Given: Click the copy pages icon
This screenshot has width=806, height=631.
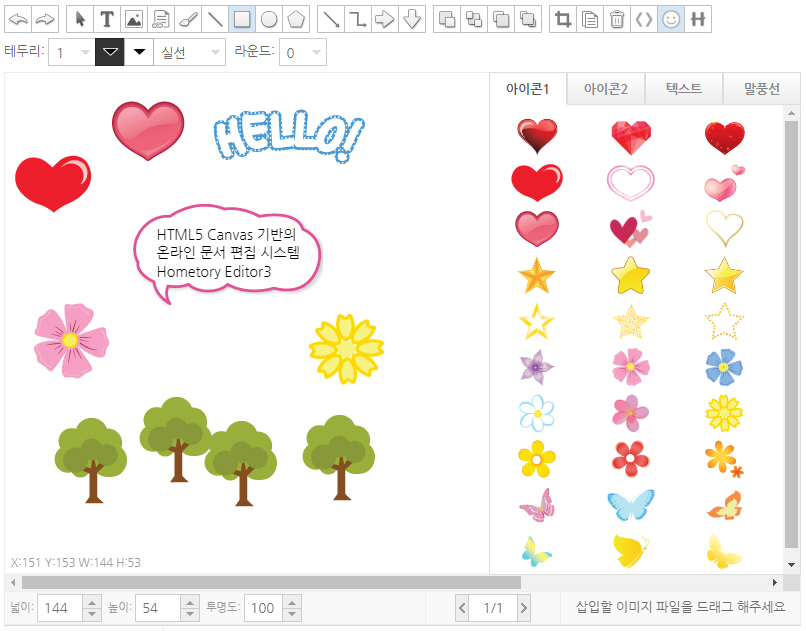Looking at the screenshot, I should (x=590, y=20).
